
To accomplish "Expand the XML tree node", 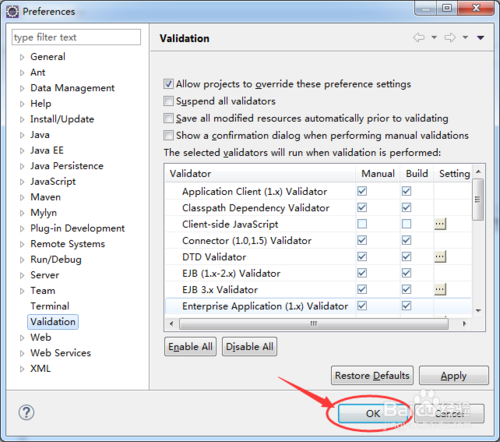I will (22, 369).
